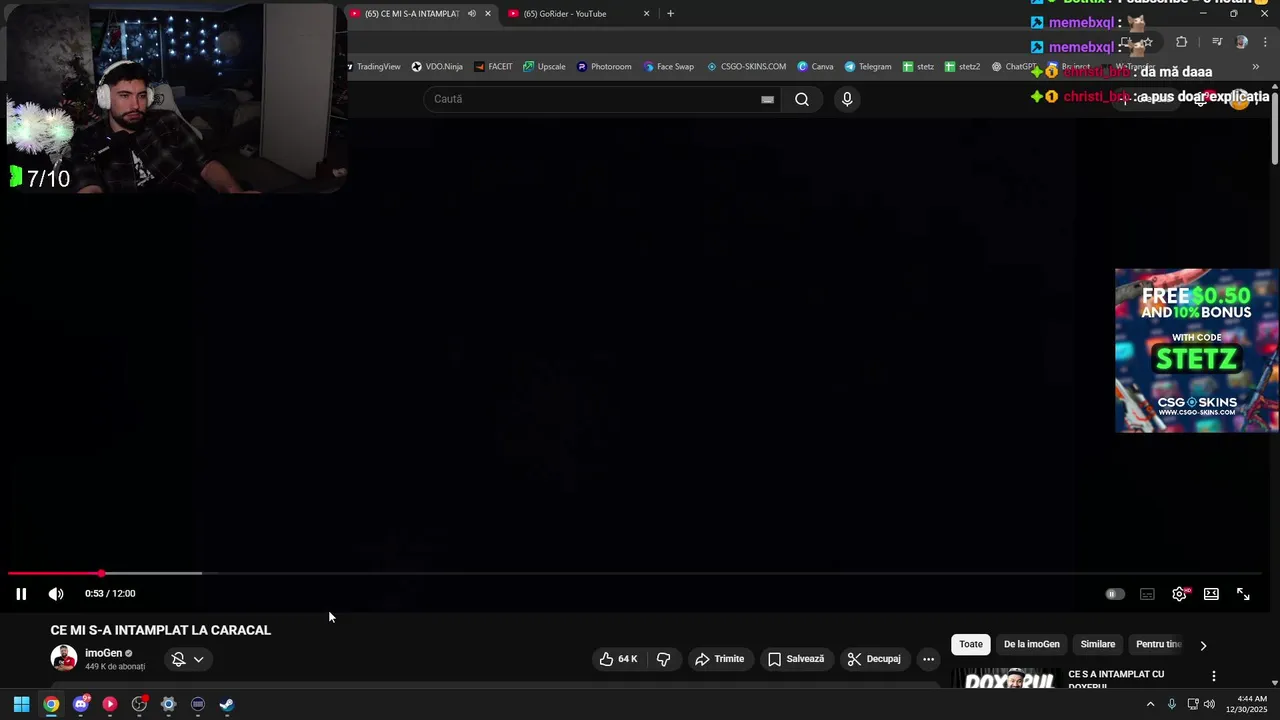Open a new browser tab
Screen dimensions: 1280x720
tap(670, 14)
